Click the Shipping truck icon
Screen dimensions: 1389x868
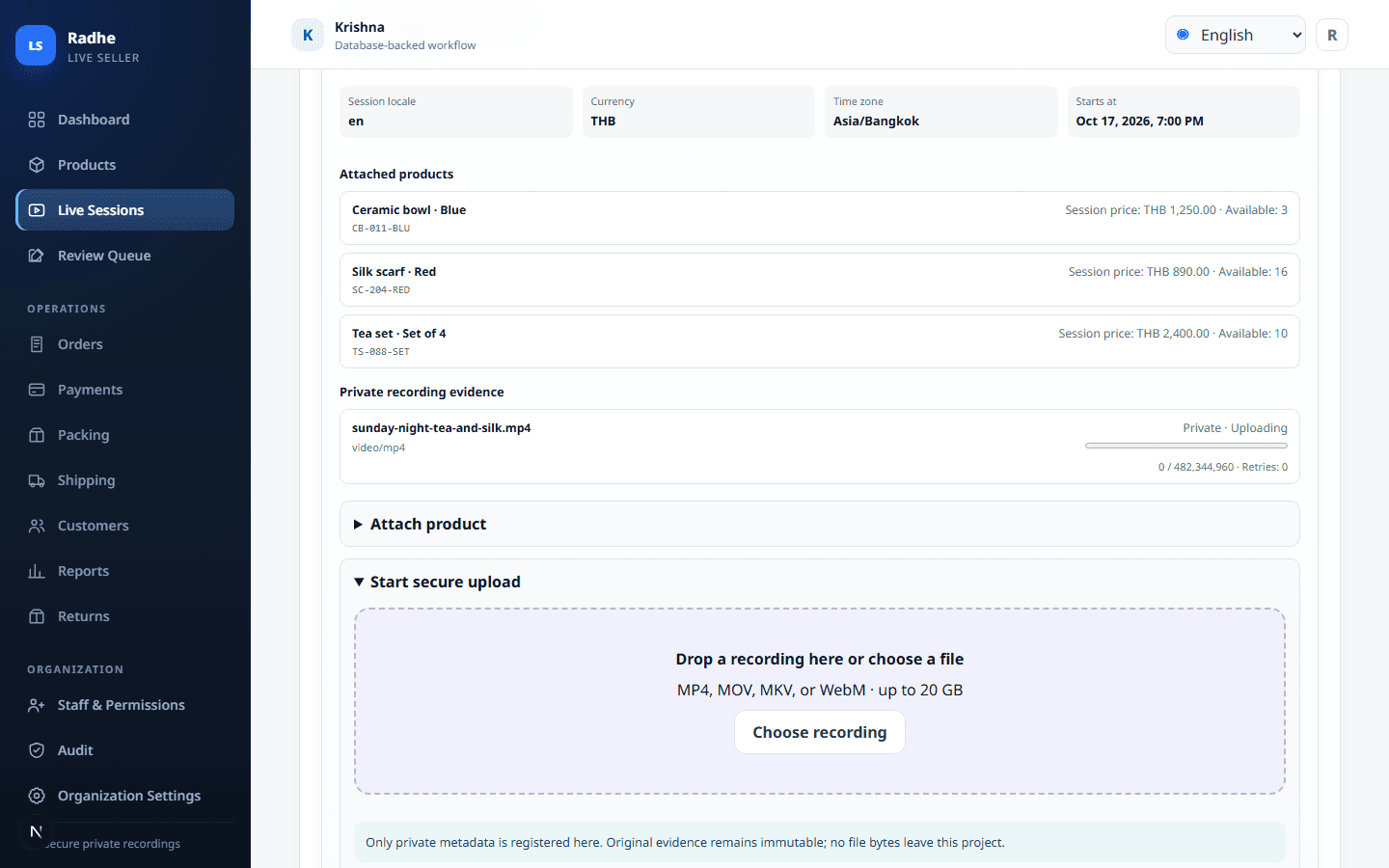(37, 480)
